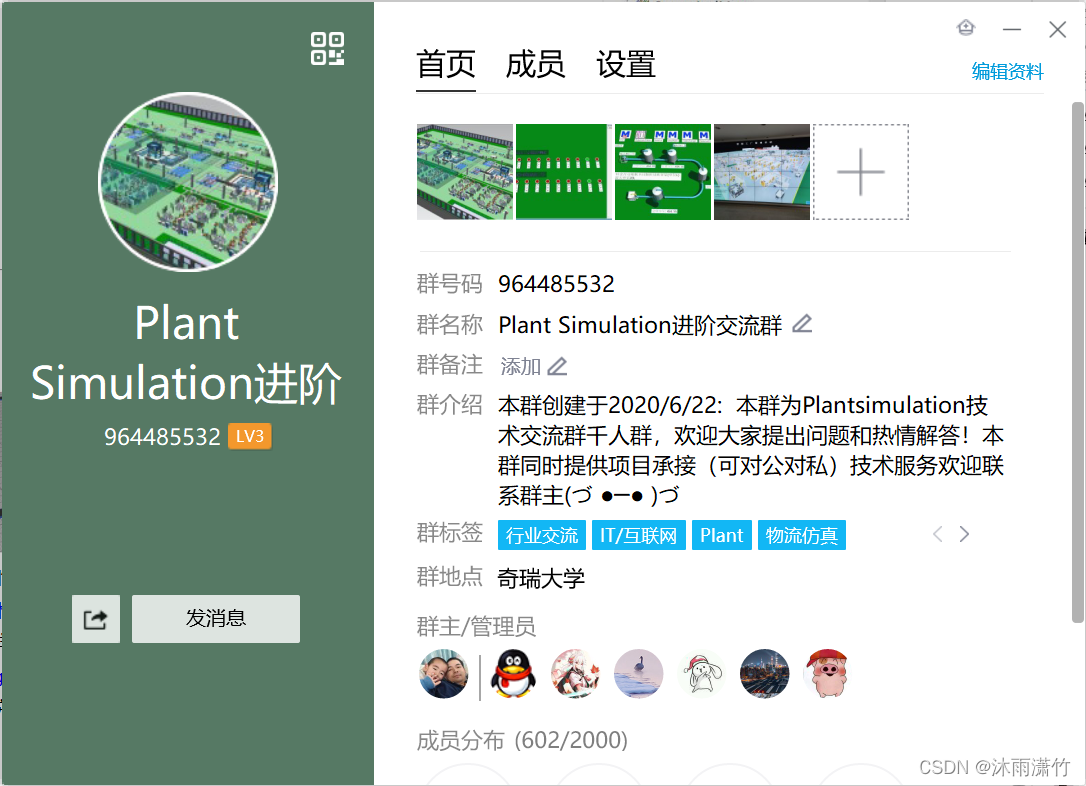Select the 物流仿真 tag

pyautogui.click(x=802, y=535)
